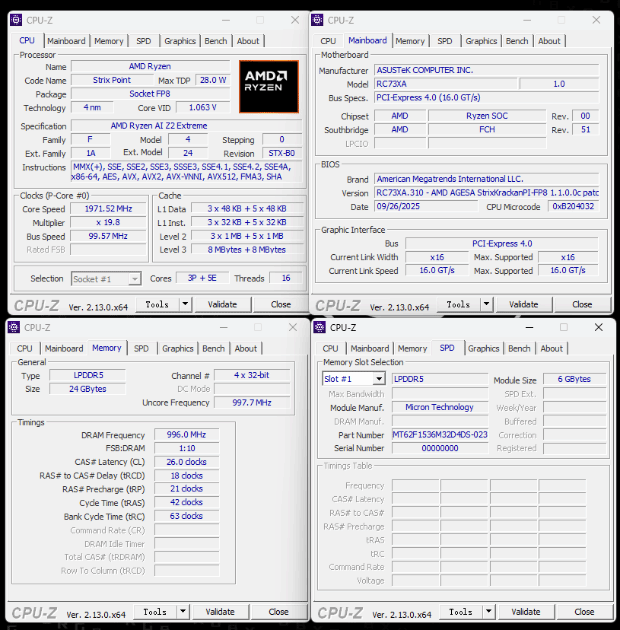This screenshot has height=630, width=620.
Task: Open the Graphics tab in the Memory window
Action: click(x=177, y=349)
